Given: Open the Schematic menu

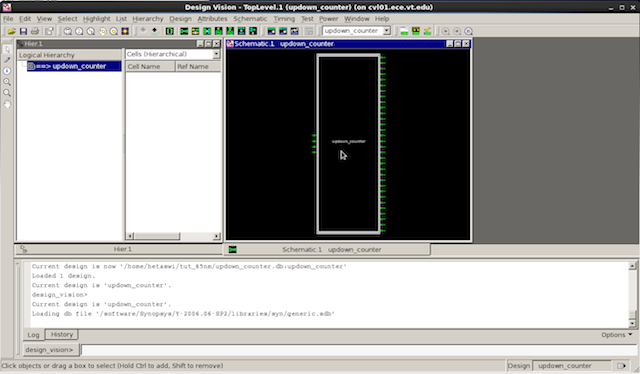Looking at the screenshot, I should [250, 19].
